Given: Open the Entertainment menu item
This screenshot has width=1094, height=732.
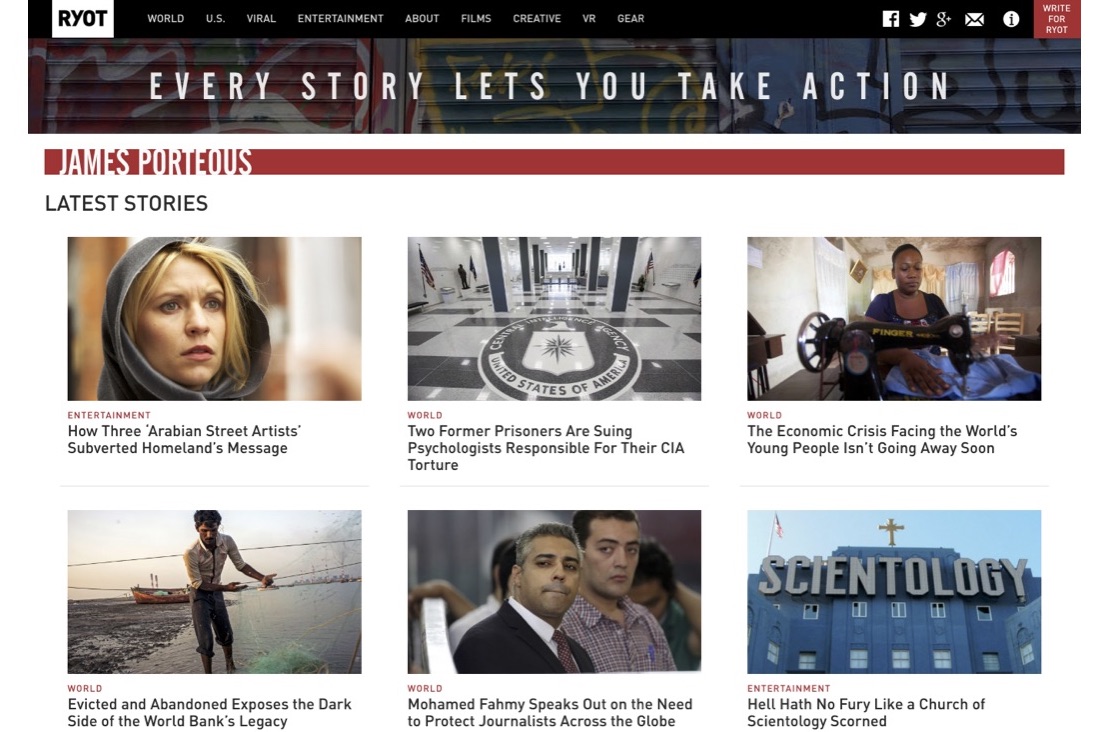Looking at the screenshot, I should [340, 19].
